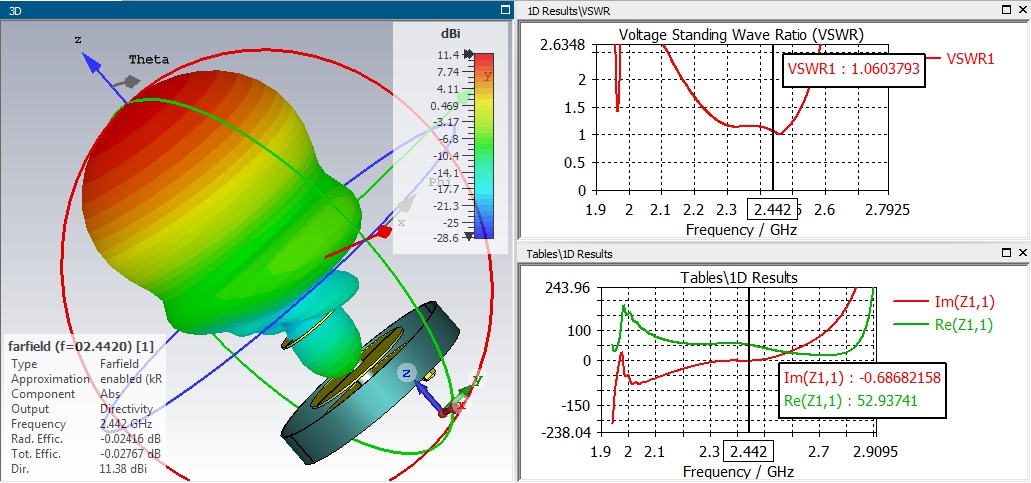The height and width of the screenshot is (483, 1031).
Task: Click the red x axis arrowhead near the pattern
Action: [383, 232]
